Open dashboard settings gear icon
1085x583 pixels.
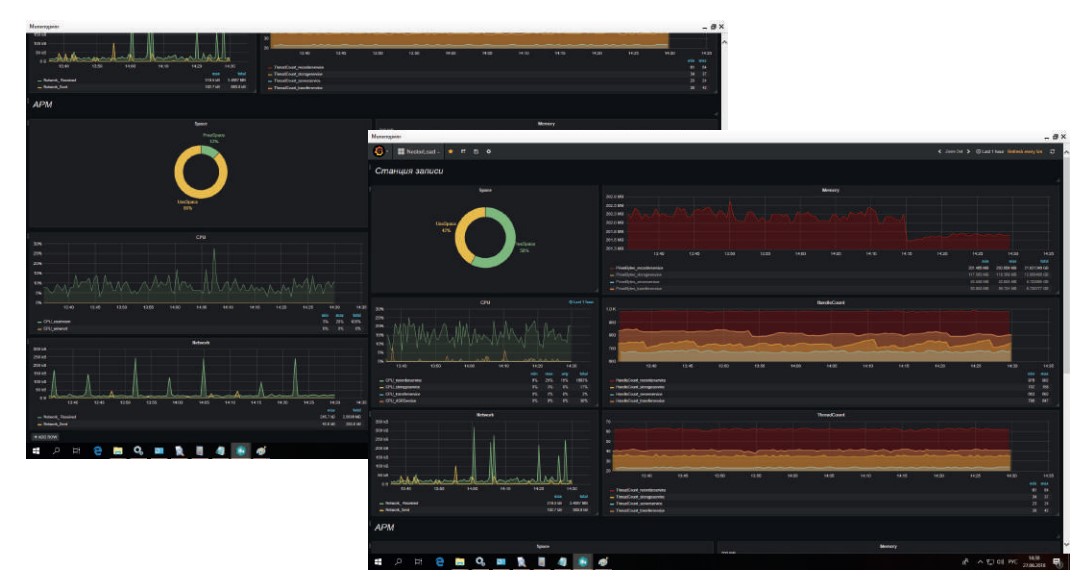489,151
